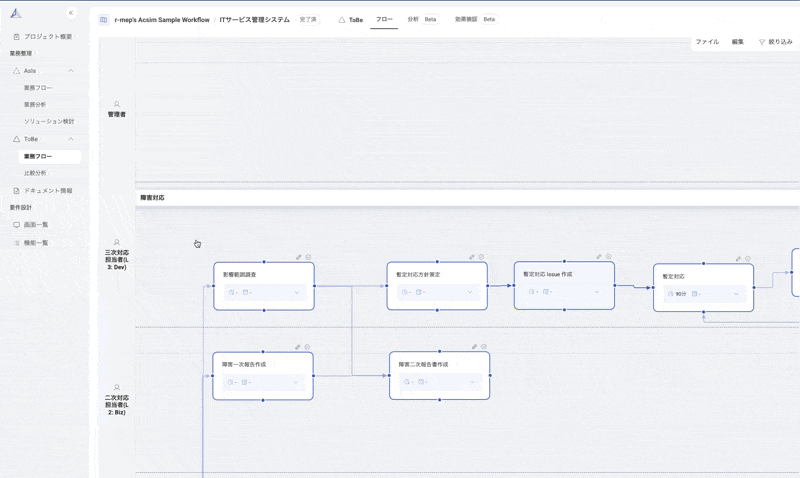The image size is (800, 478).
Task: Select the 障害二次報告書作成 task card
Action: pyautogui.click(x=439, y=375)
